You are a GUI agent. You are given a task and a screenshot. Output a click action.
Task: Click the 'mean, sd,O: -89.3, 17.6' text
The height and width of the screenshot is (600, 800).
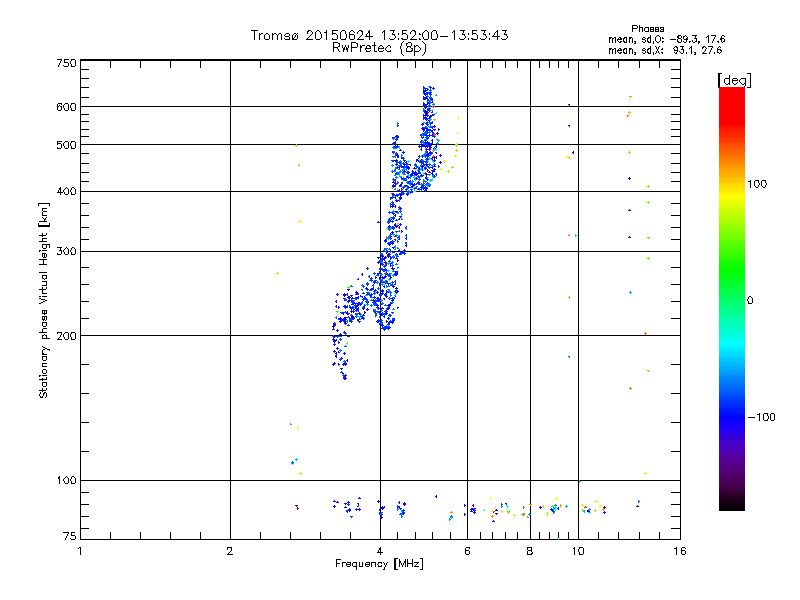[x=666, y=40]
